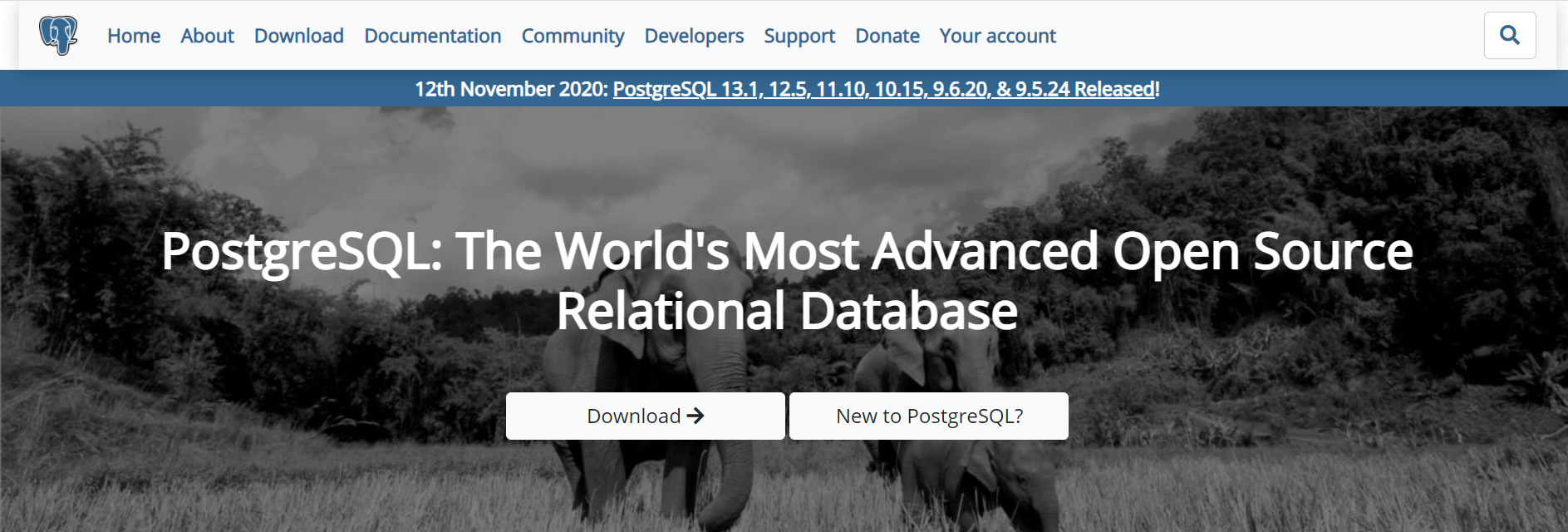This screenshot has width=1568, height=532.
Task: Visit the Community page
Action: [573, 36]
